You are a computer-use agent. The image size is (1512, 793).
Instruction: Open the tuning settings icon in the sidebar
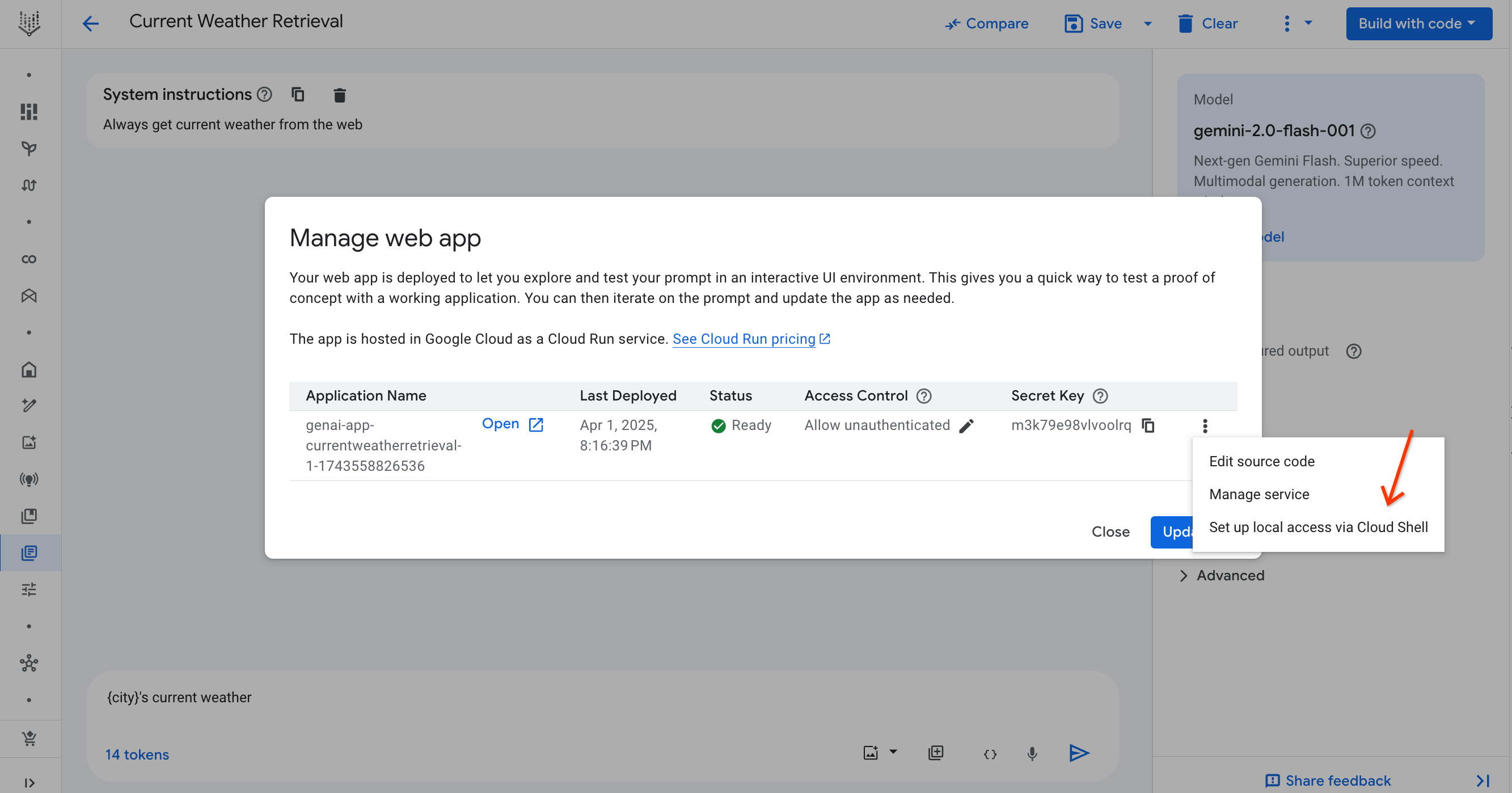[x=29, y=589]
